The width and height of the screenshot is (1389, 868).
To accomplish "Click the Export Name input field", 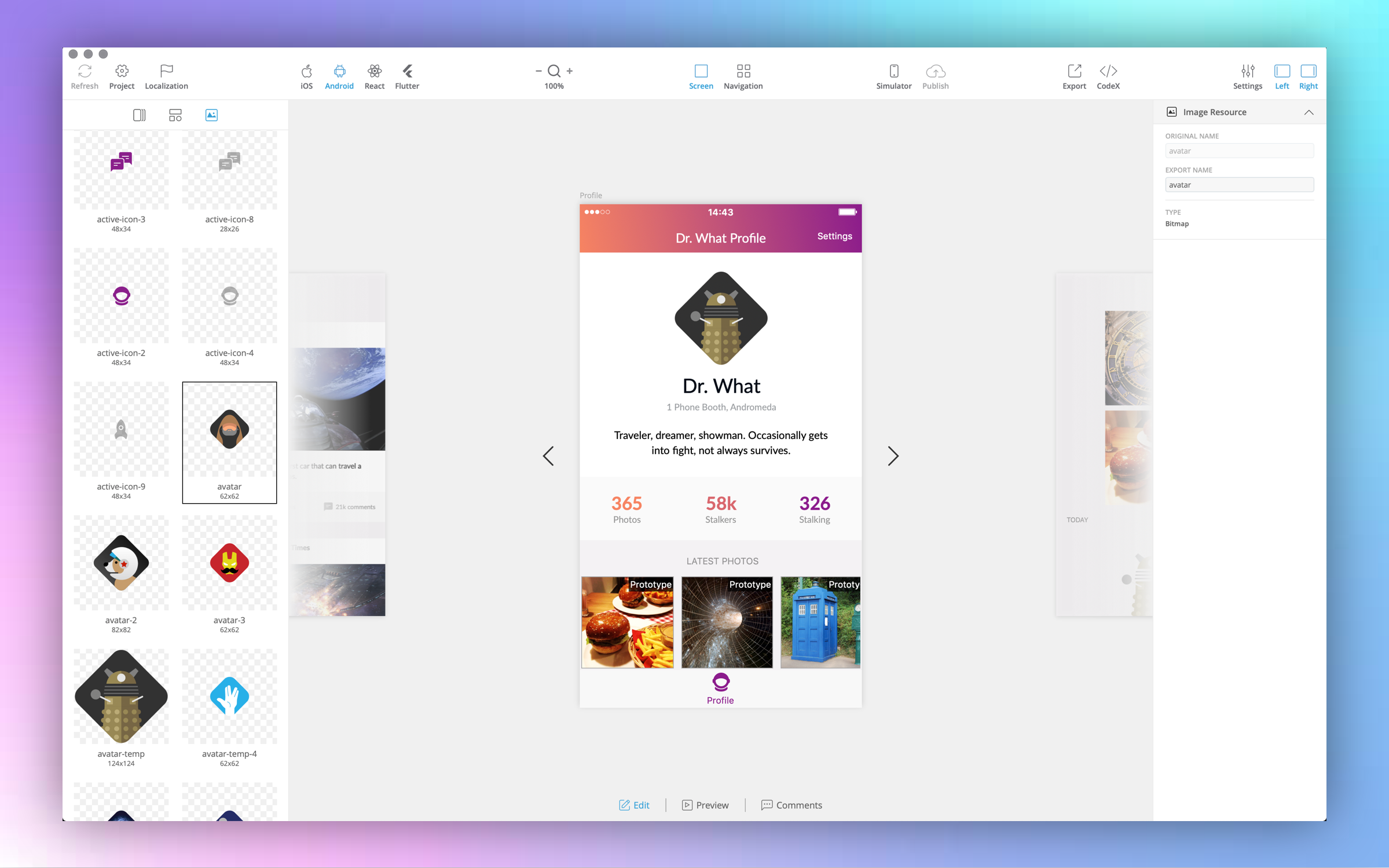I will (1239, 185).
